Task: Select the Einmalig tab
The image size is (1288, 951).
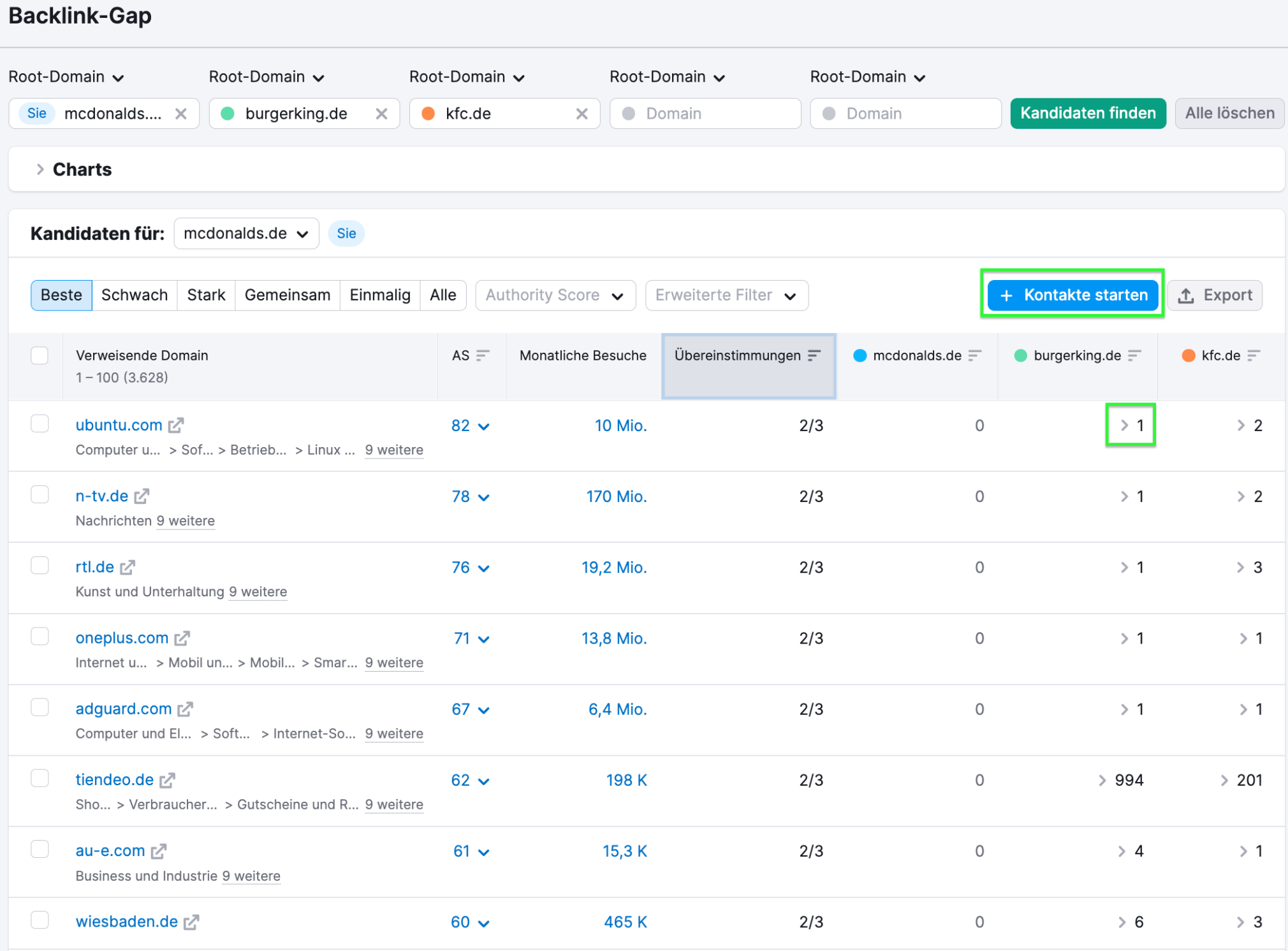Action: (x=380, y=295)
